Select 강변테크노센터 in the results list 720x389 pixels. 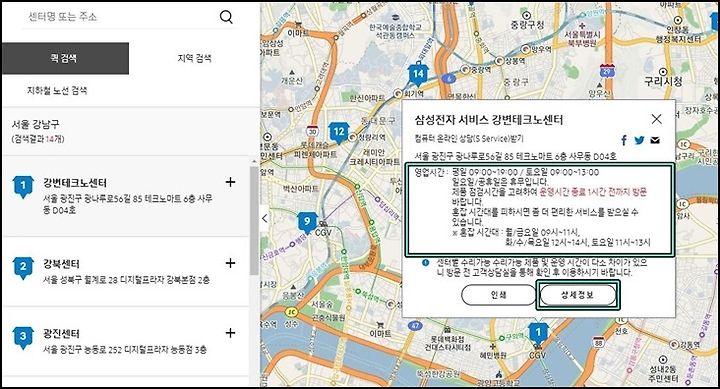pos(75,183)
